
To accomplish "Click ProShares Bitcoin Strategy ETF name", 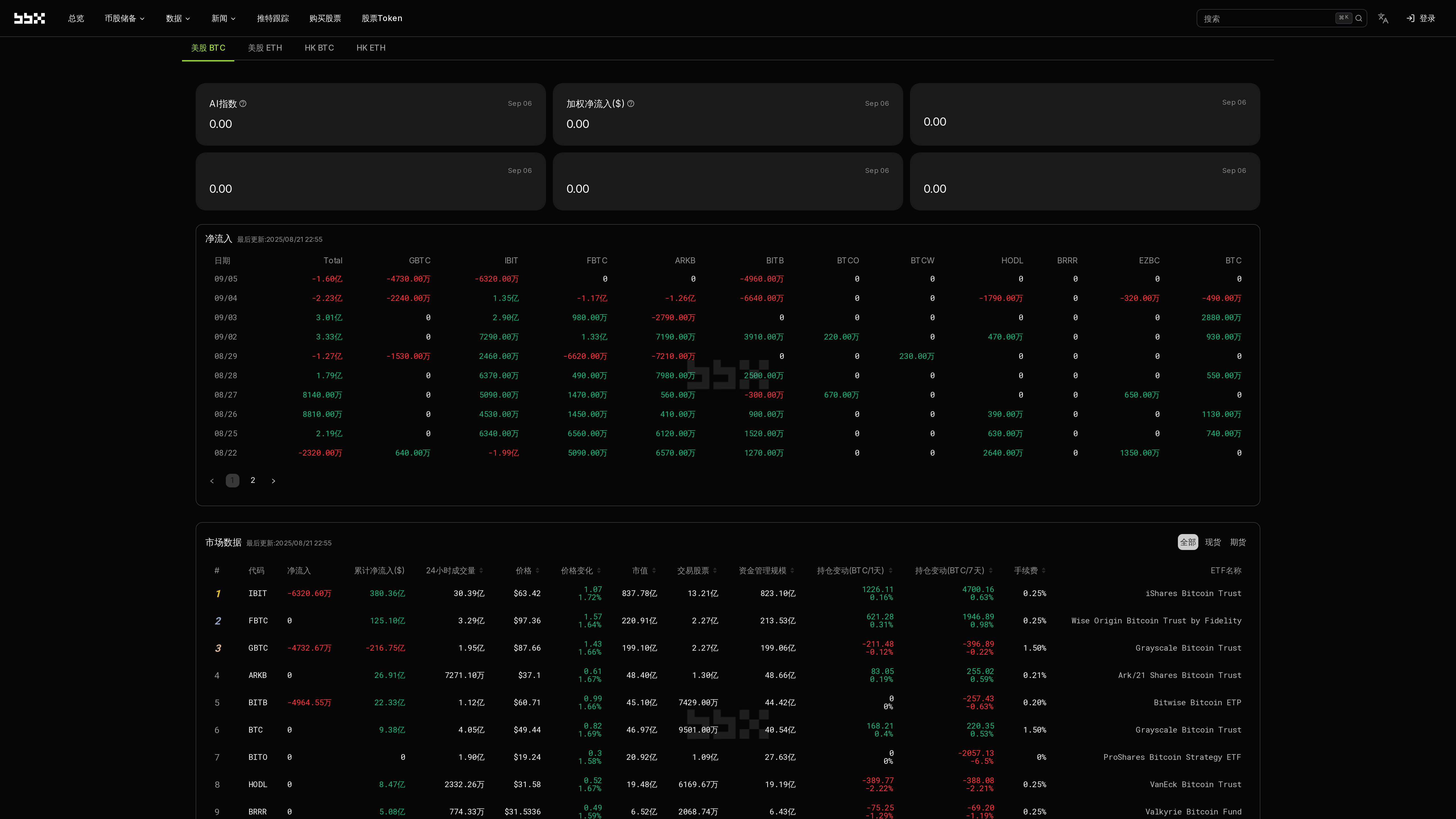I will coord(1172,757).
